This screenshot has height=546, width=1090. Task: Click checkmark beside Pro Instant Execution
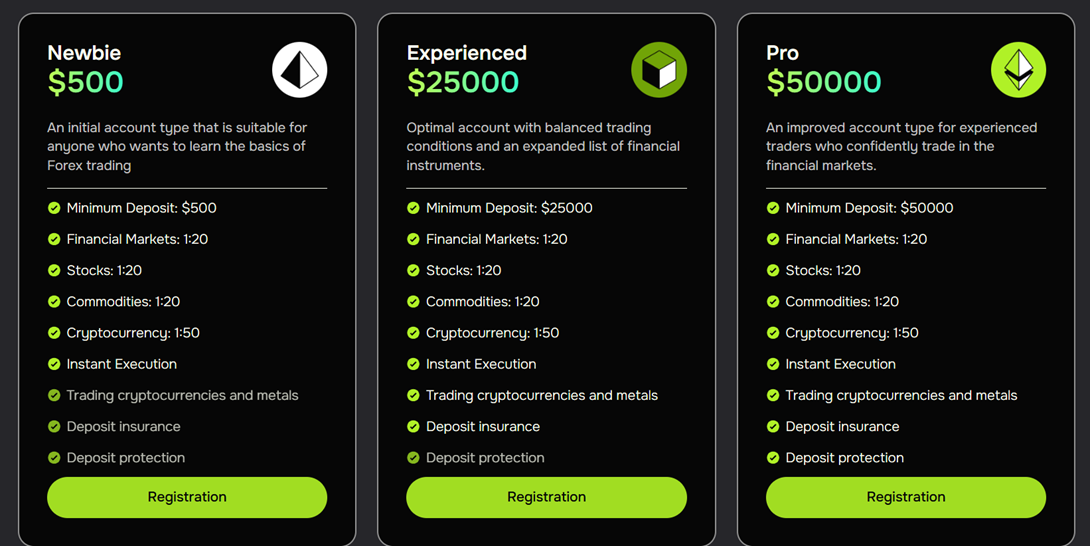click(773, 364)
